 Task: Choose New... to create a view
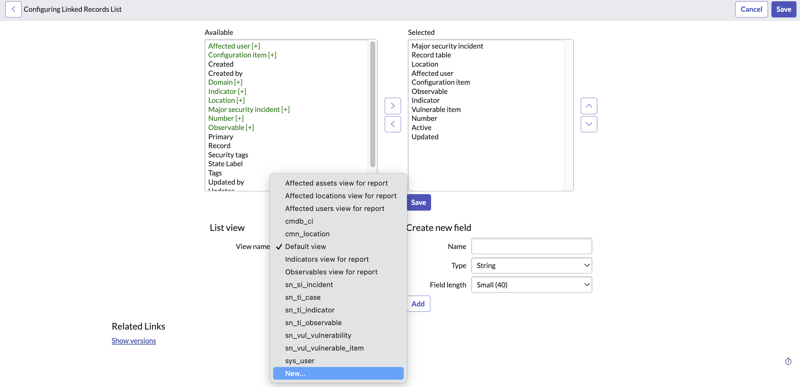338,373
